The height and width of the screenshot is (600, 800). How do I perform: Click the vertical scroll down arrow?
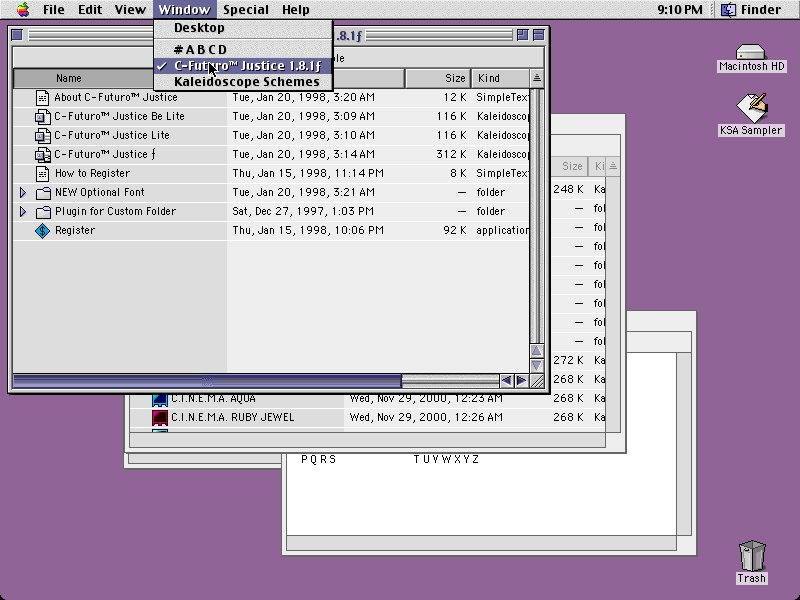[537, 366]
